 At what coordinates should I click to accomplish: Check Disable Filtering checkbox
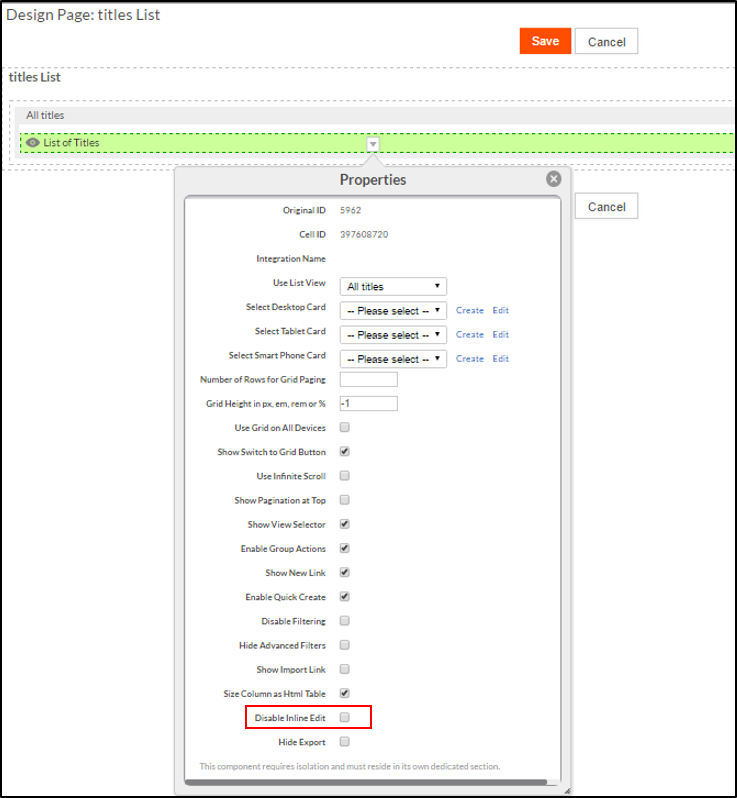(345, 620)
